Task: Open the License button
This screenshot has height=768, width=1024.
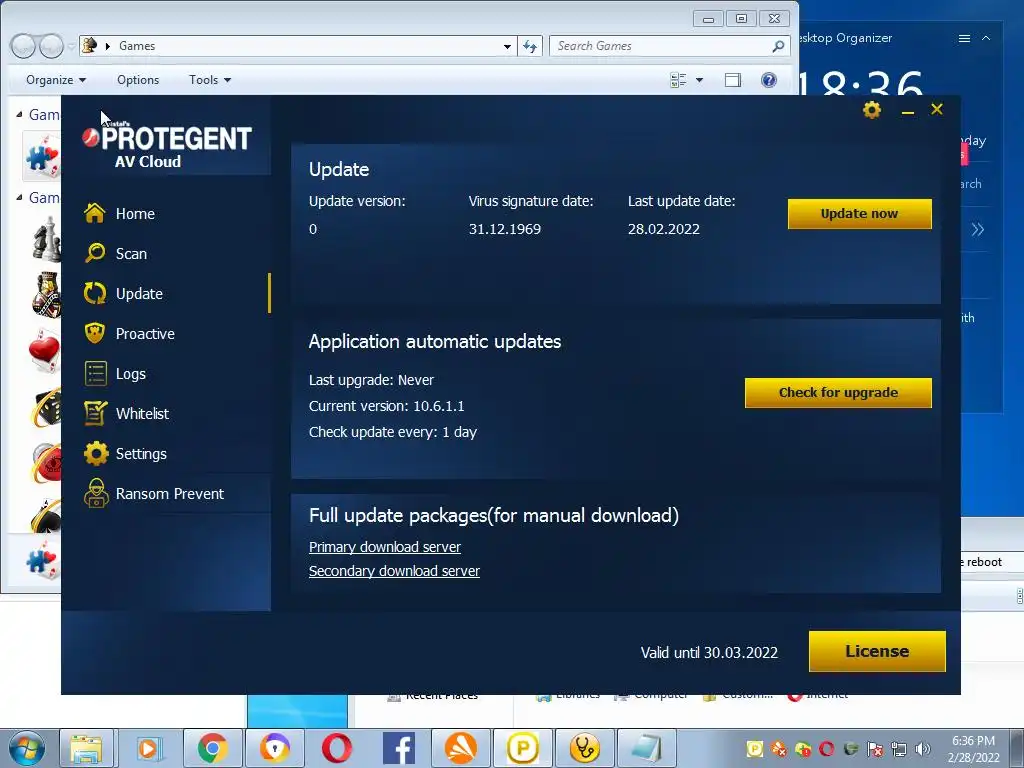Action: point(877,651)
